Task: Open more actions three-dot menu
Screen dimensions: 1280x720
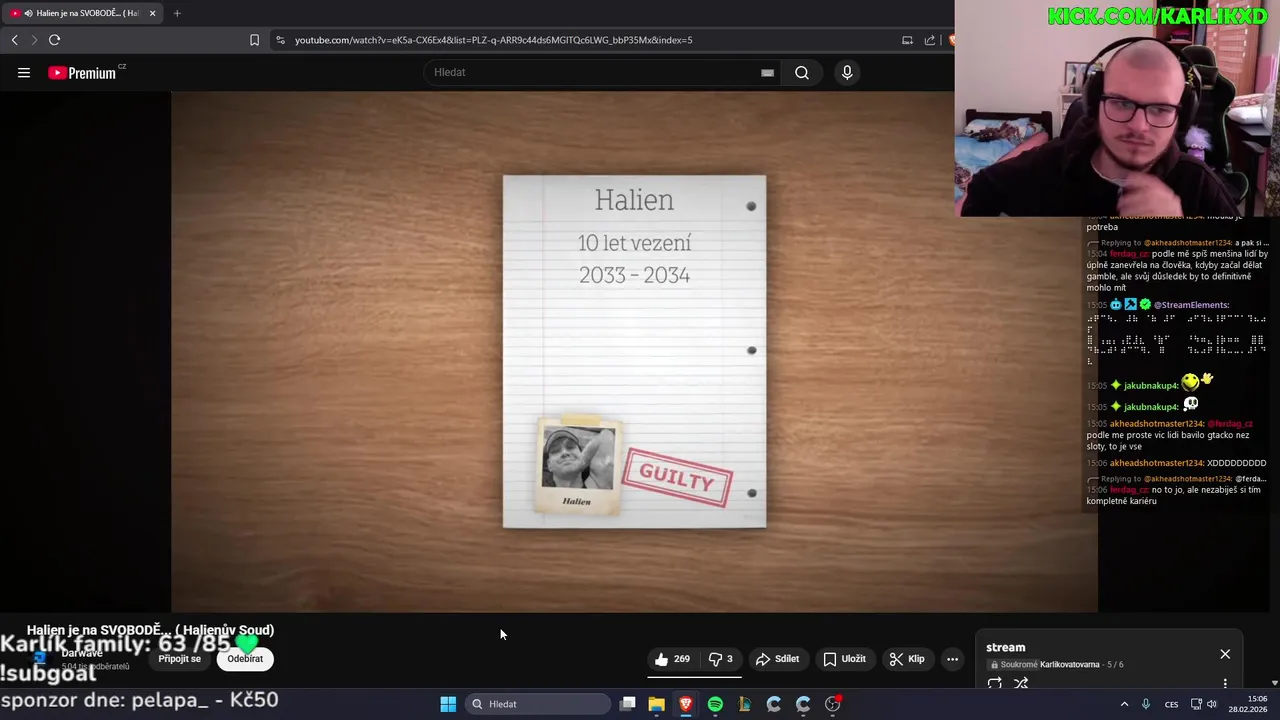Action: (x=952, y=659)
